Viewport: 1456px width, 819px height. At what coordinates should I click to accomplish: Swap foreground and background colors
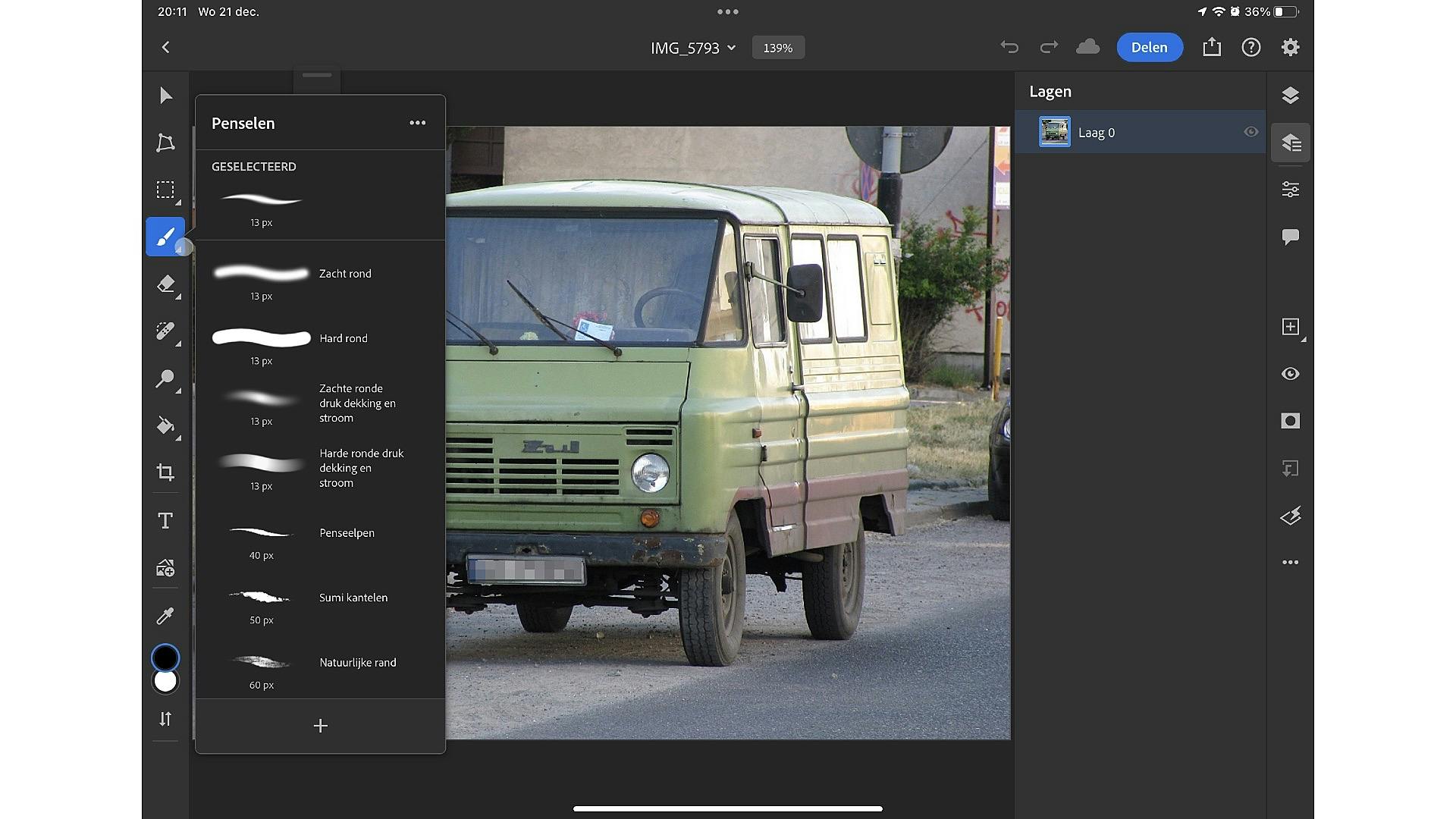165,719
